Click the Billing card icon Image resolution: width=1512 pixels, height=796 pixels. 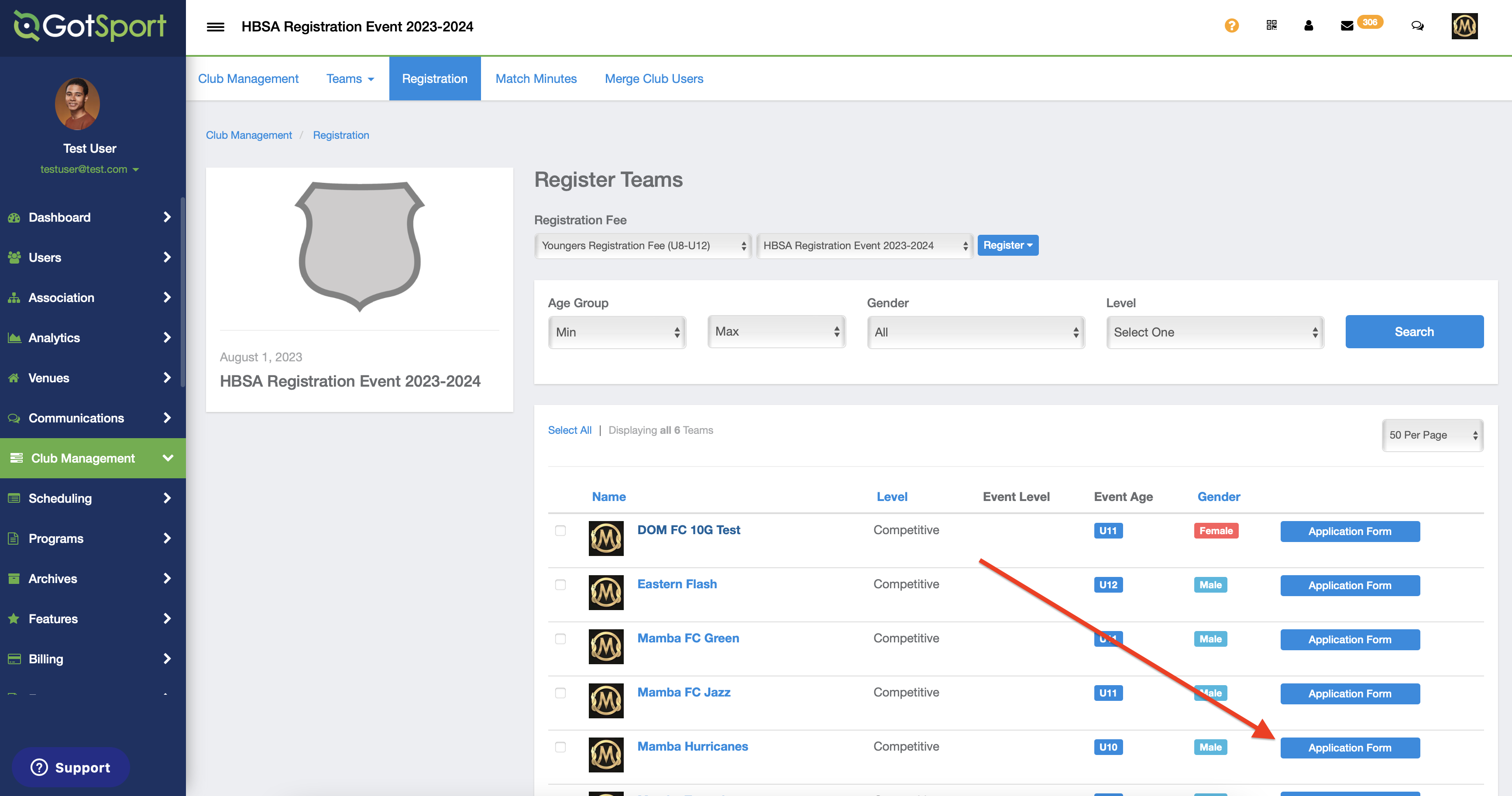14,659
